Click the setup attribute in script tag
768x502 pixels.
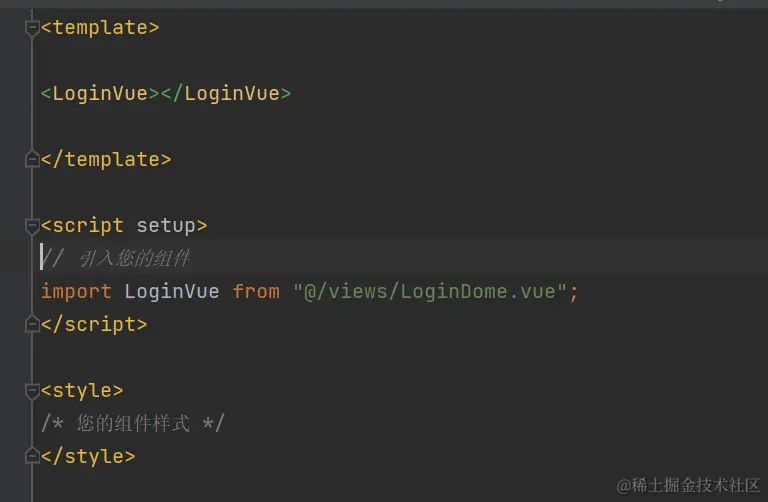tap(166, 226)
